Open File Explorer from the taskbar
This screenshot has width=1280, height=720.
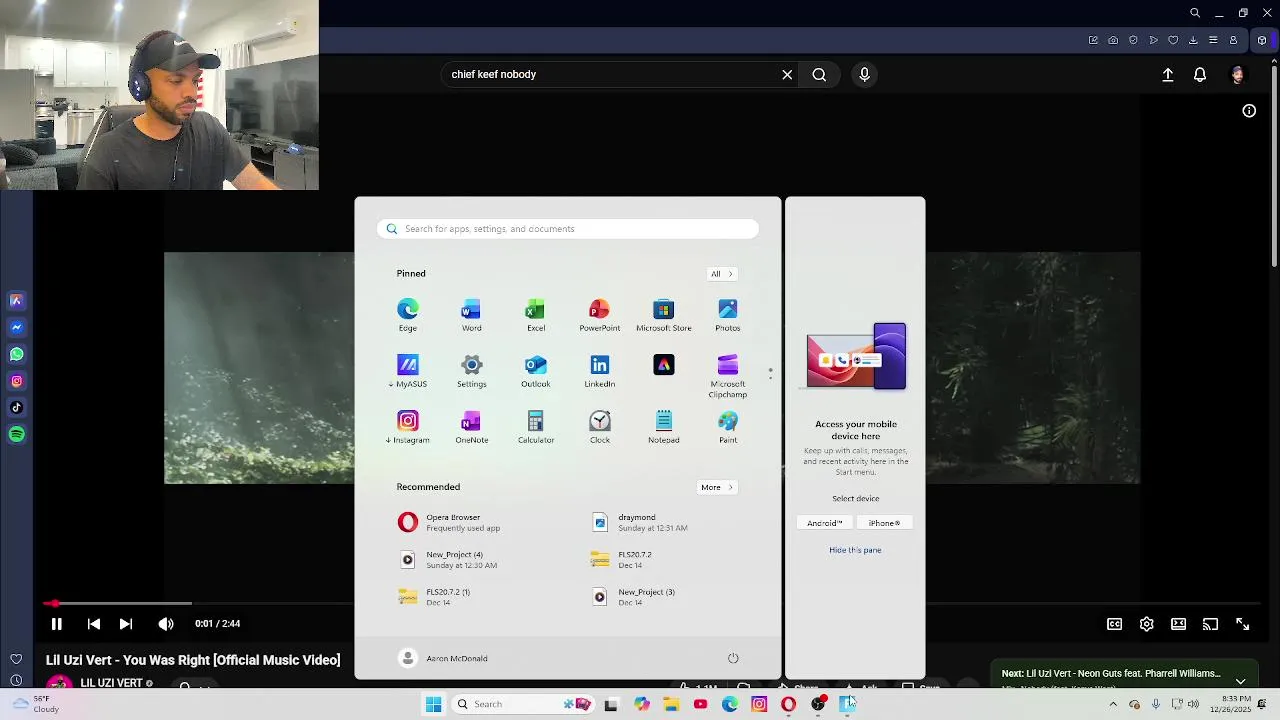point(671,704)
